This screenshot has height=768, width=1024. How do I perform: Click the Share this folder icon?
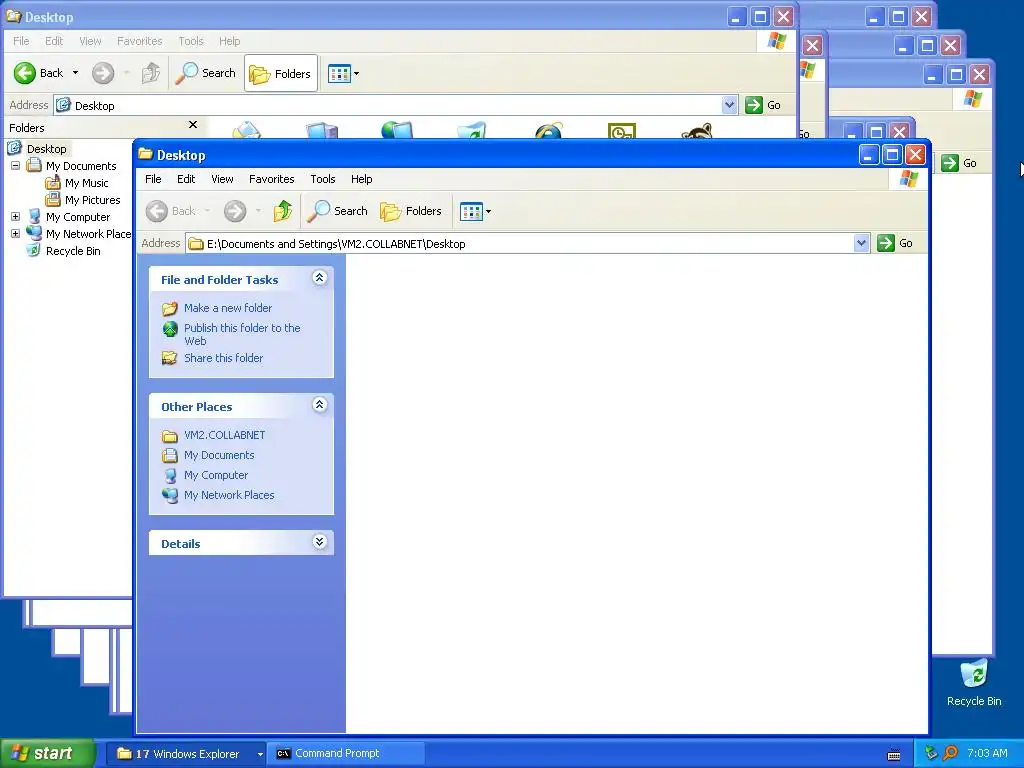pyautogui.click(x=170, y=358)
